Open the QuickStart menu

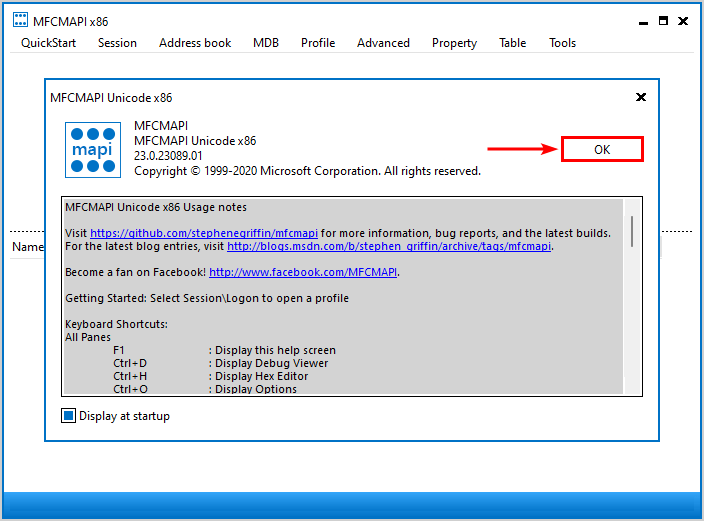point(48,43)
